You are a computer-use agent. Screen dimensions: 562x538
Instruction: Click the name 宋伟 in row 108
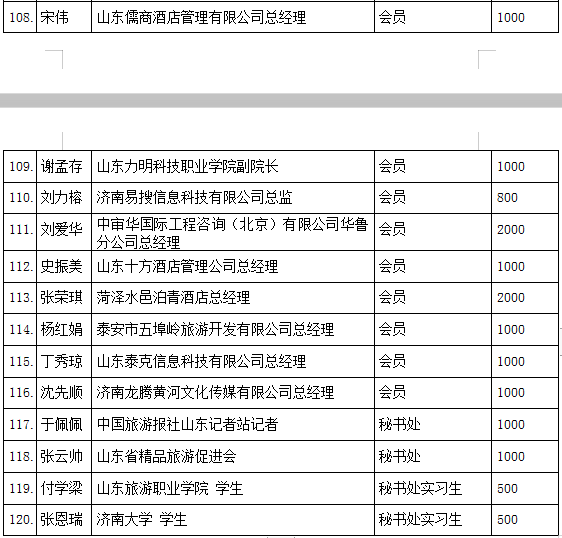[54, 17]
